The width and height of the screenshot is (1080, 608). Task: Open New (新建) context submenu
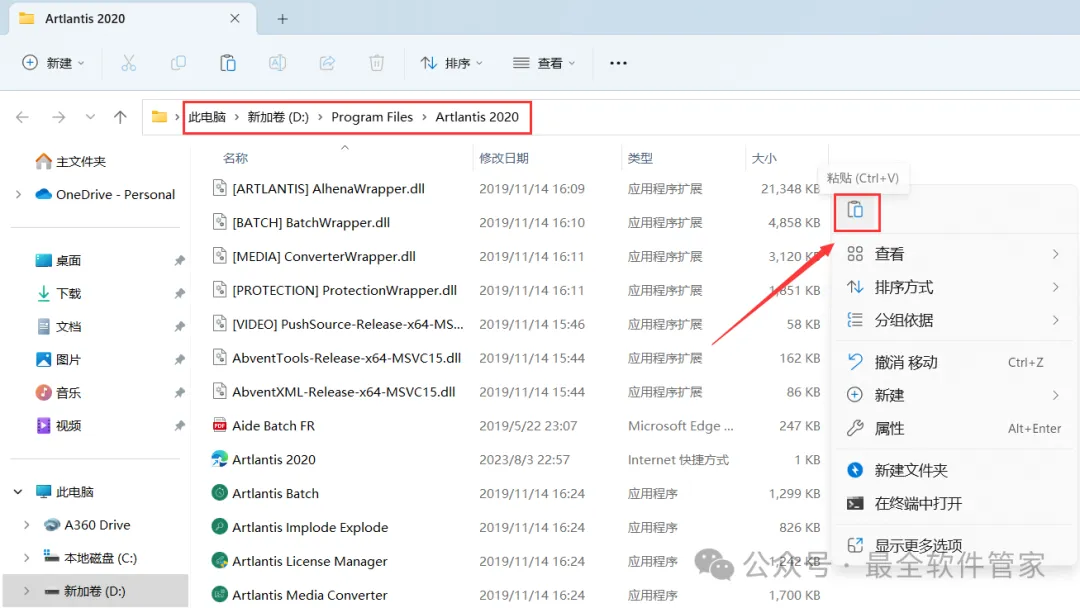pyautogui.click(x=954, y=395)
